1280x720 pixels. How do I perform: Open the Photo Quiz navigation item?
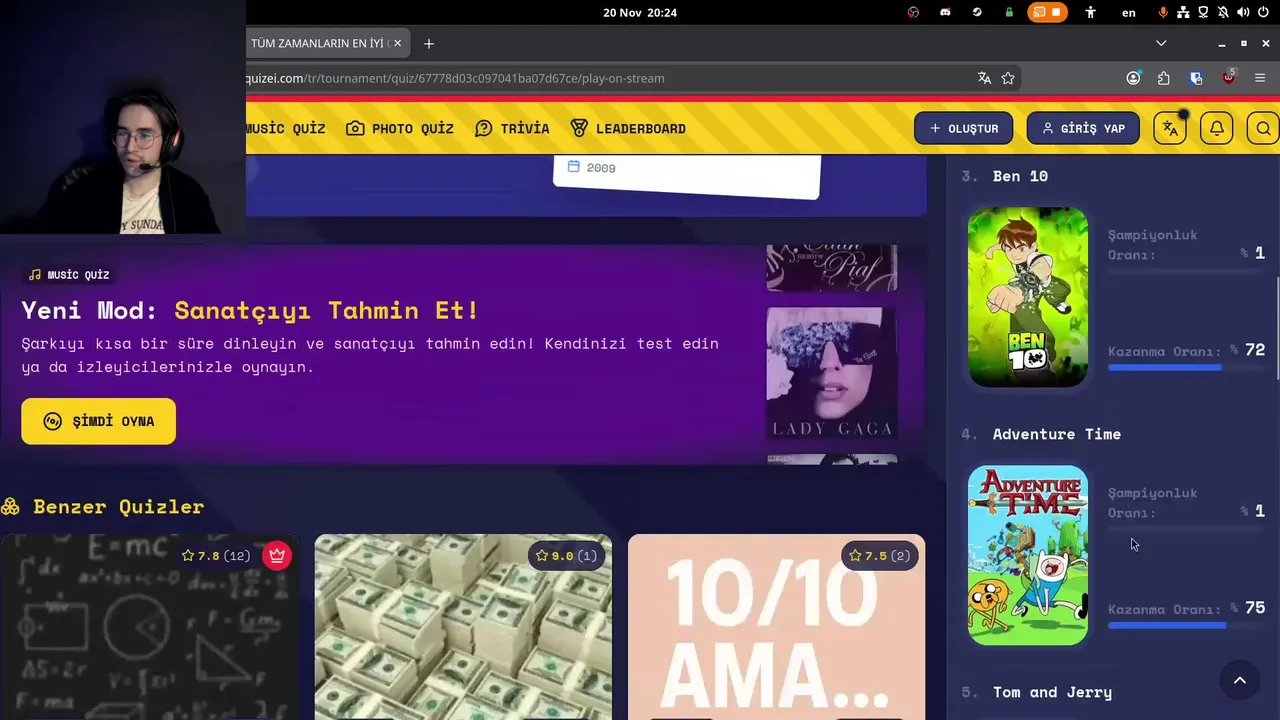point(400,128)
